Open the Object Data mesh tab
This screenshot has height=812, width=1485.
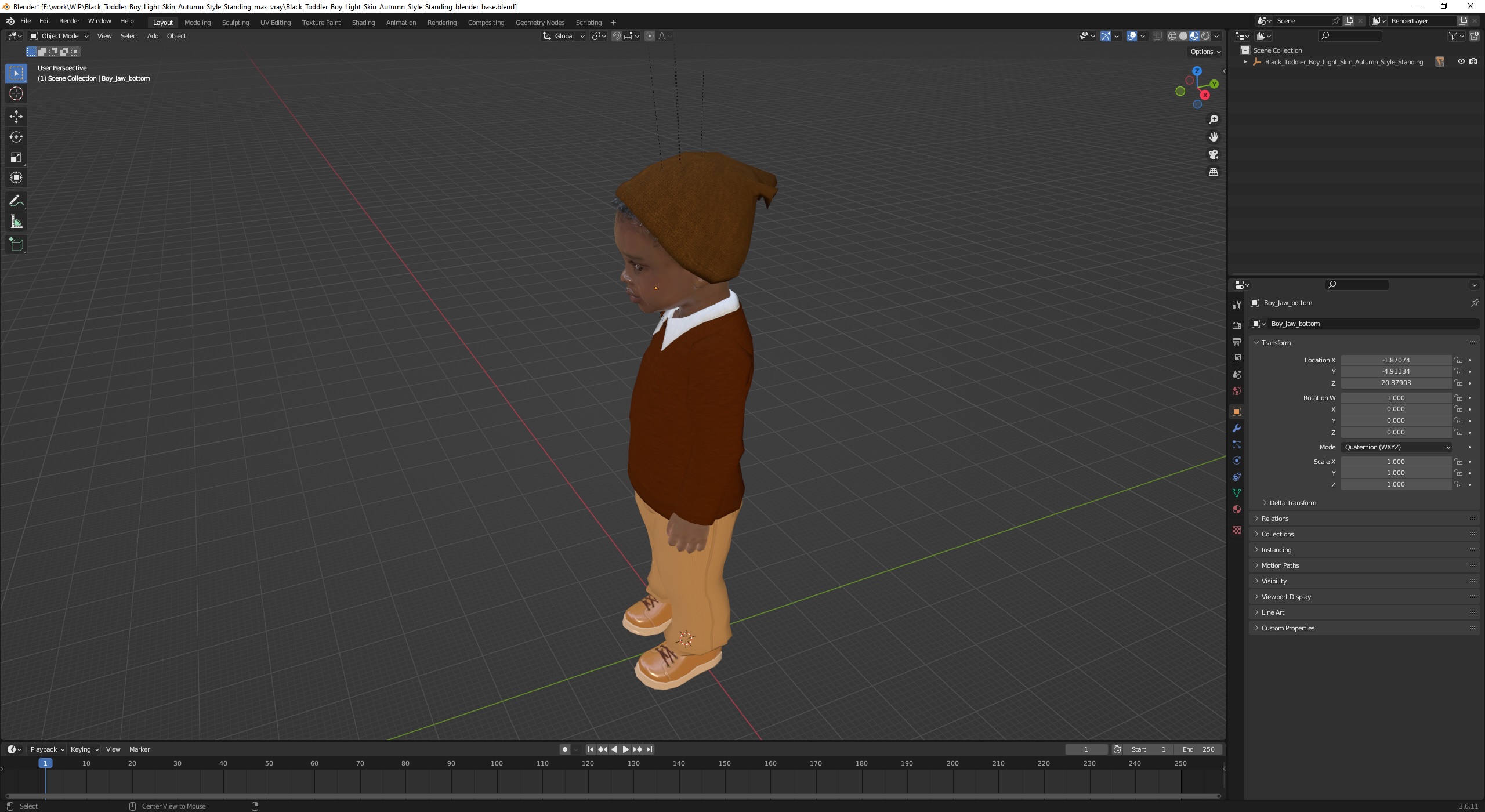[1236, 493]
